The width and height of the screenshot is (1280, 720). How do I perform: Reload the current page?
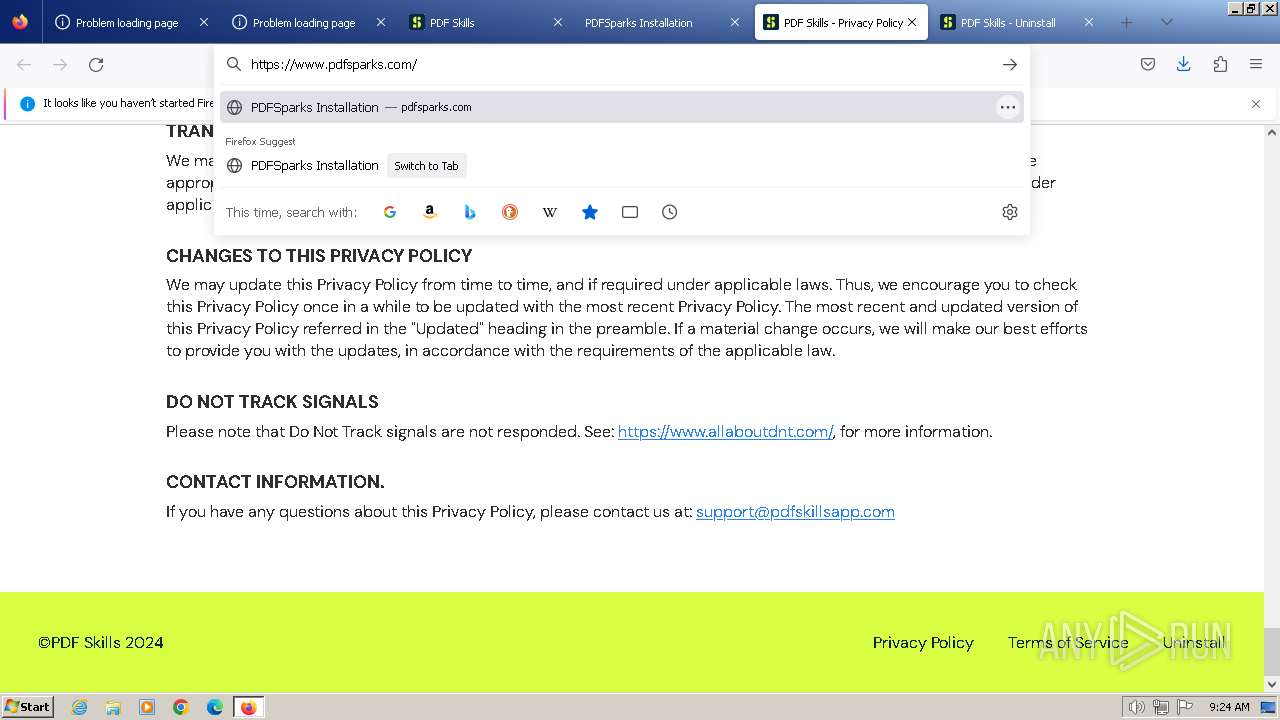(x=96, y=65)
